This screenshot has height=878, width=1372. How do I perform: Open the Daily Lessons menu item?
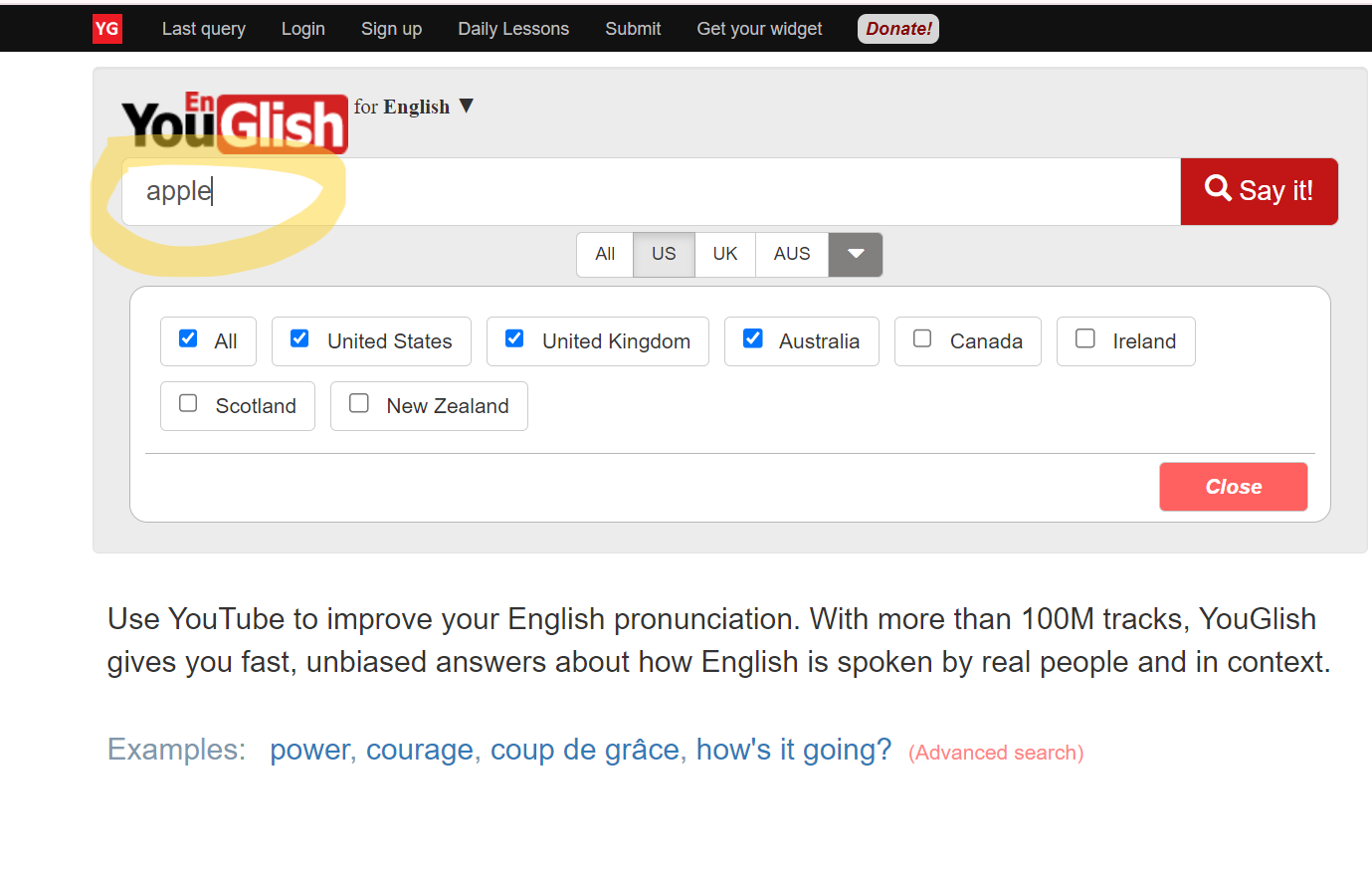tap(513, 29)
